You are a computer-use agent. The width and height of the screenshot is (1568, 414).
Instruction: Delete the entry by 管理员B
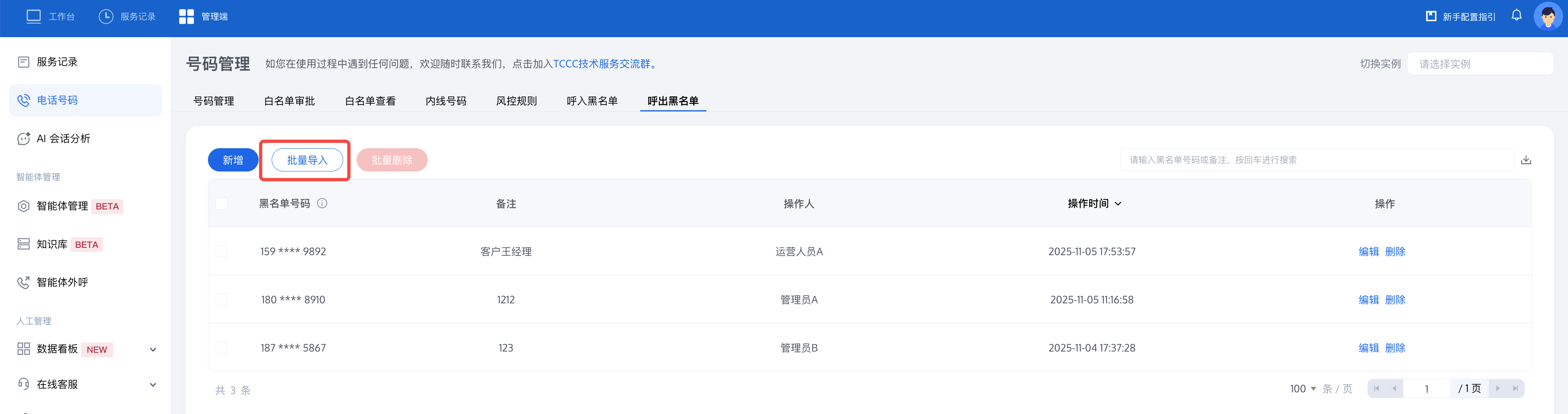tap(1395, 348)
